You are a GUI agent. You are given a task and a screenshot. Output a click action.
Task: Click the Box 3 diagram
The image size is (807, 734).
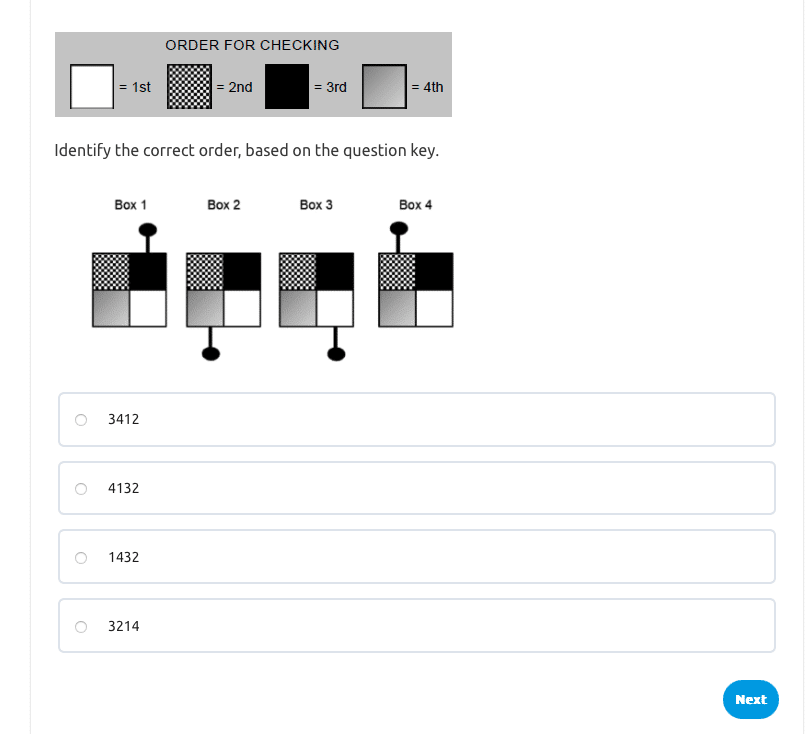[316, 290]
